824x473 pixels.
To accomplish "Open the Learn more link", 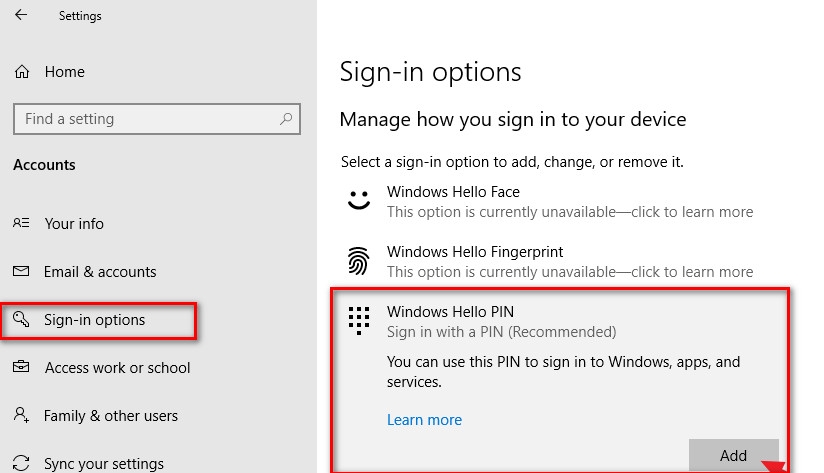I will point(425,420).
